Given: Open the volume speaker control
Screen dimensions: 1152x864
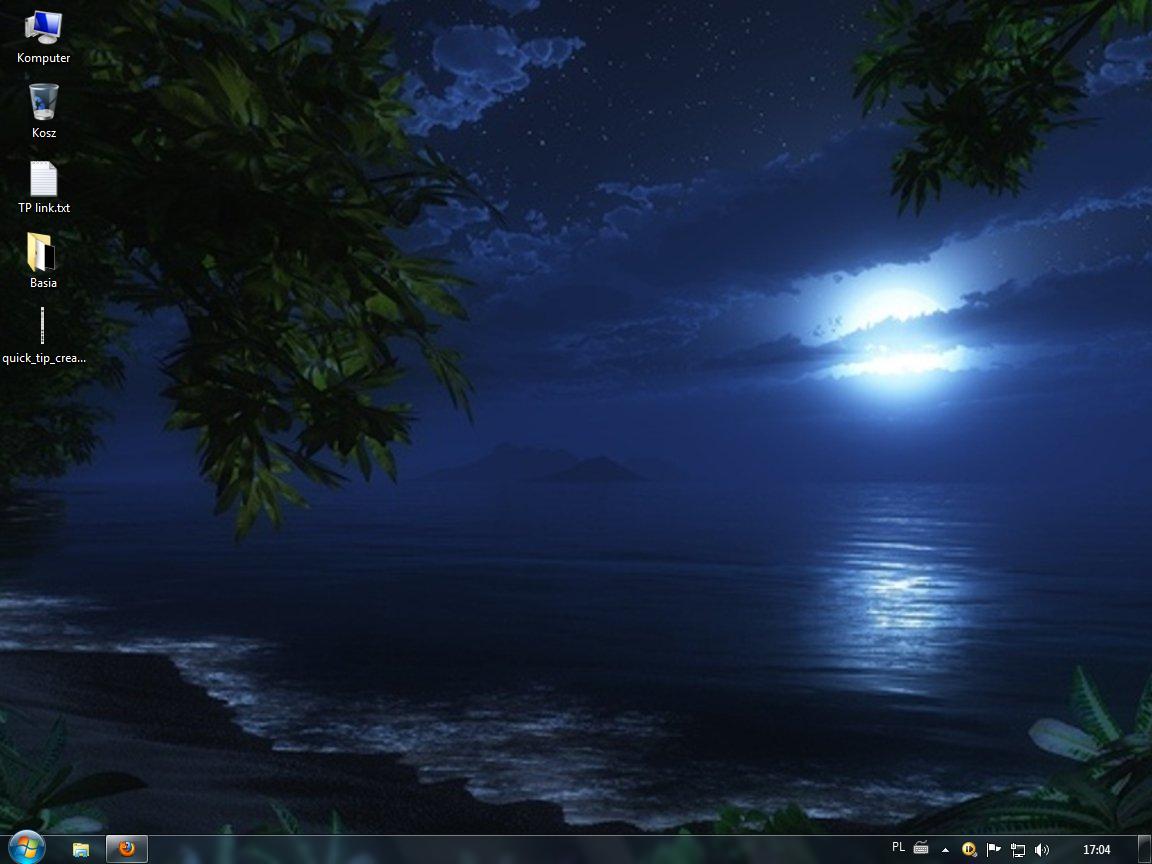Looking at the screenshot, I should coord(1042,849).
